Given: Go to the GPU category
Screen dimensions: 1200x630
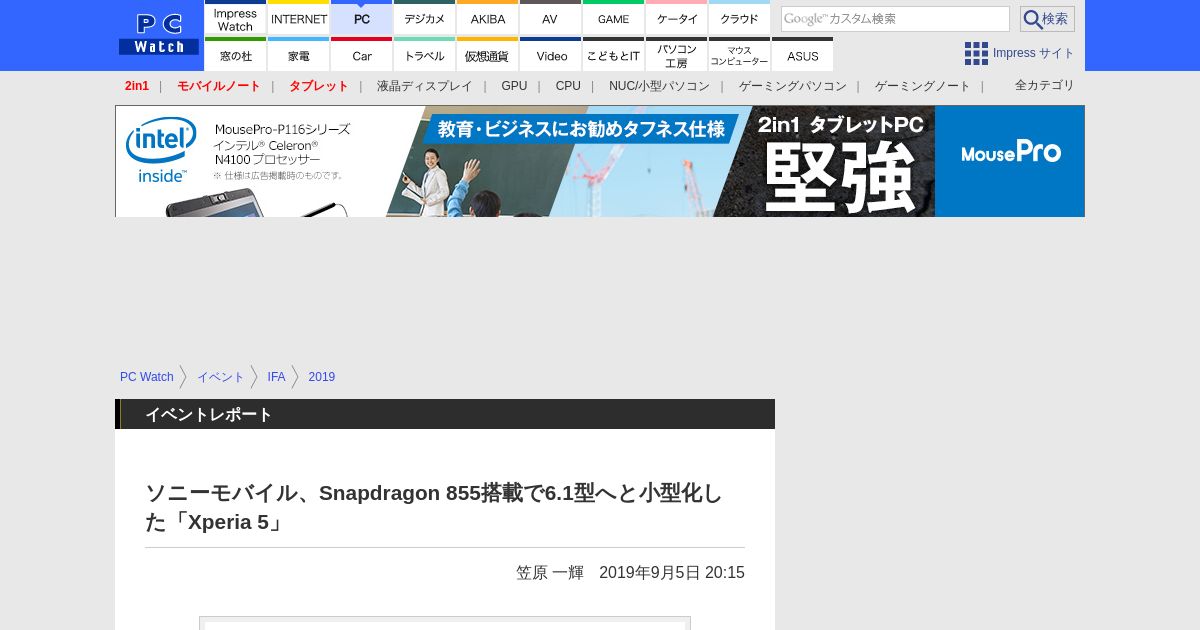Looking at the screenshot, I should pos(514,86).
